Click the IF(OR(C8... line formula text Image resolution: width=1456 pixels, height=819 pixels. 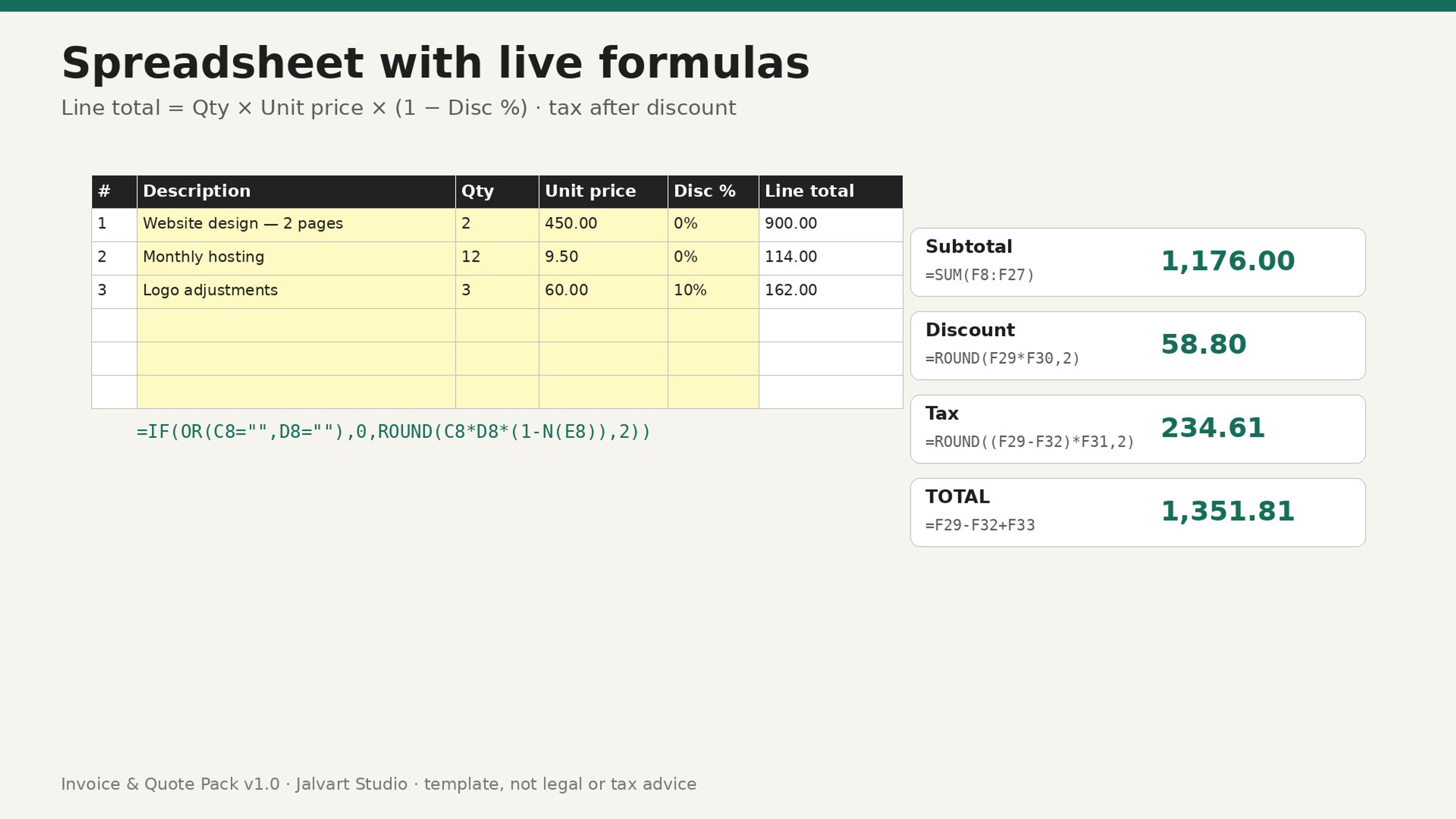click(x=393, y=432)
